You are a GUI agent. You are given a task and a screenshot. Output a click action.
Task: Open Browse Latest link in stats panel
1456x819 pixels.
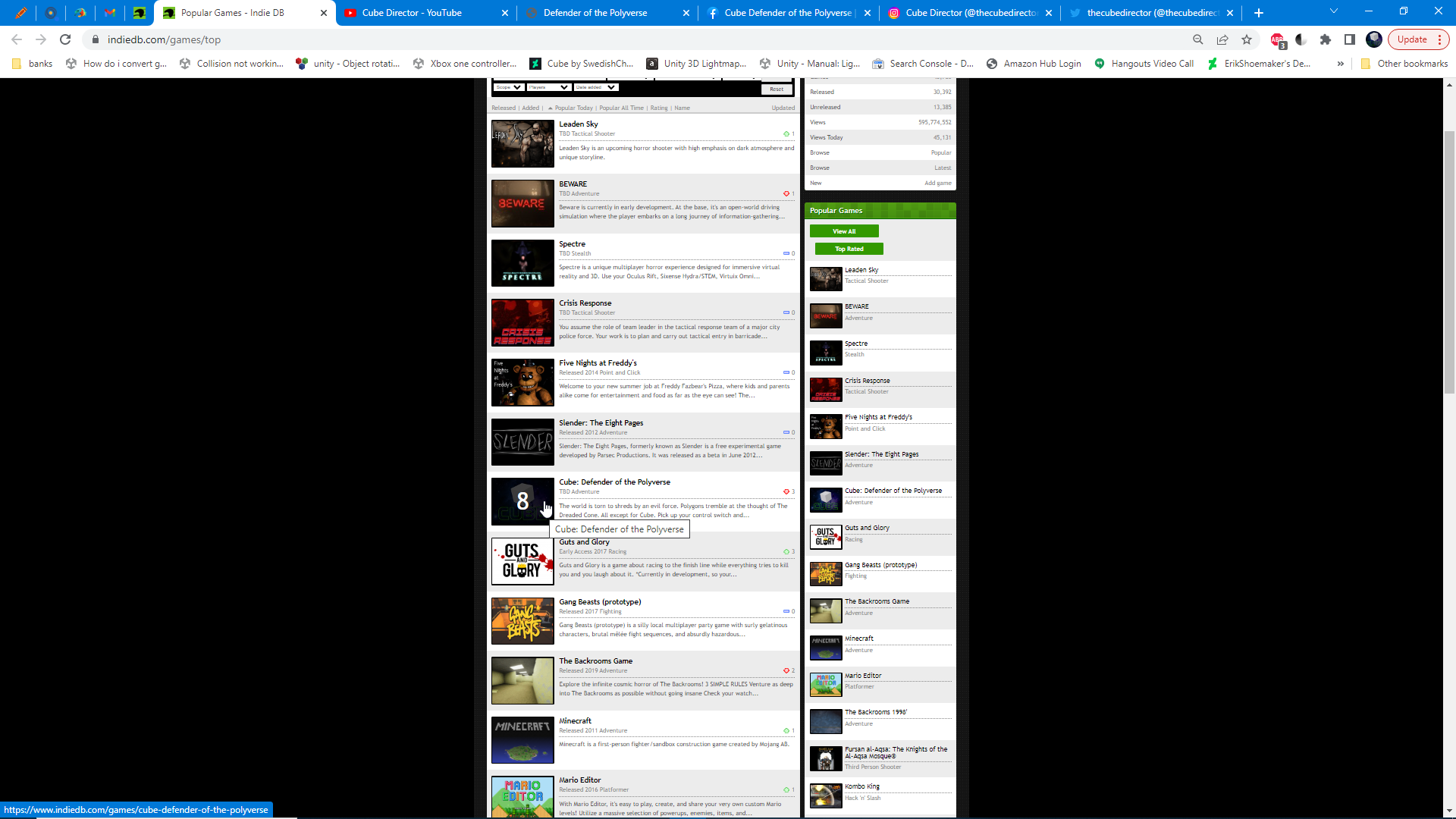[943, 168]
